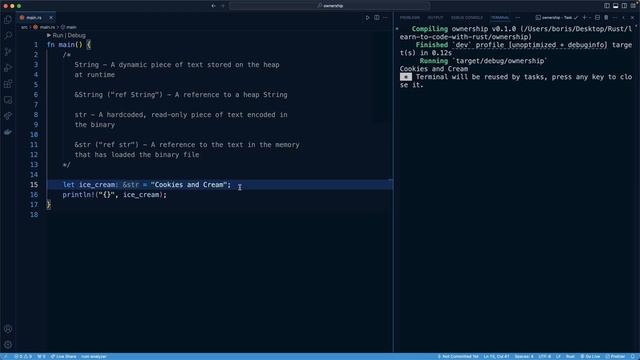
Task: Select language mode Rust in status bar
Action: coord(570,356)
